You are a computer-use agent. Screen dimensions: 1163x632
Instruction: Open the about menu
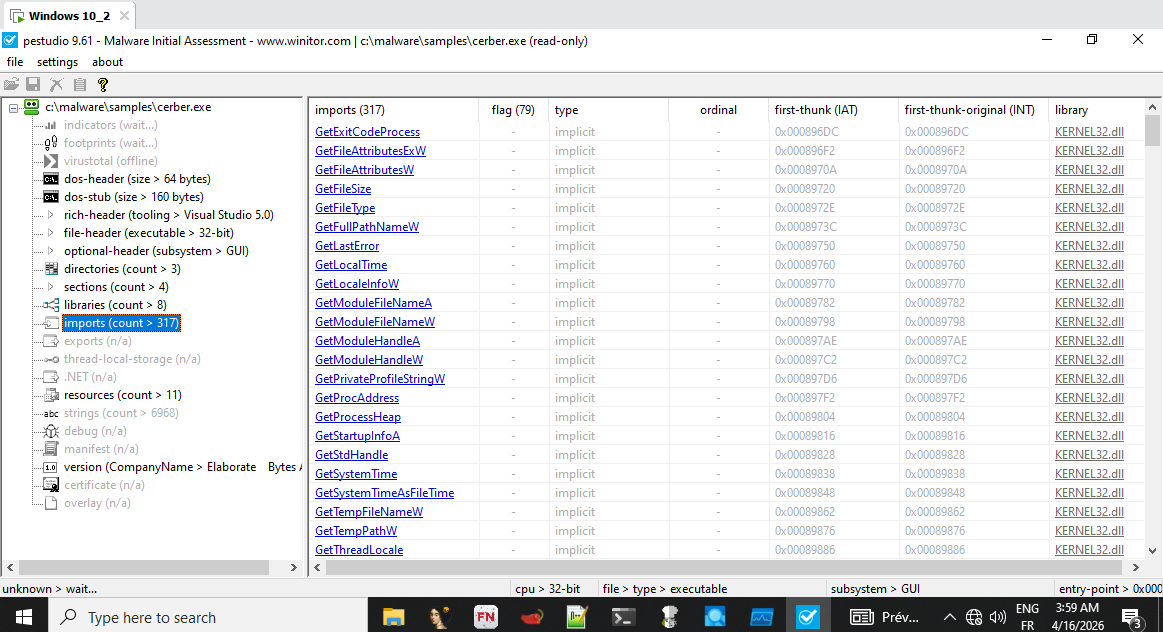tap(108, 62)
